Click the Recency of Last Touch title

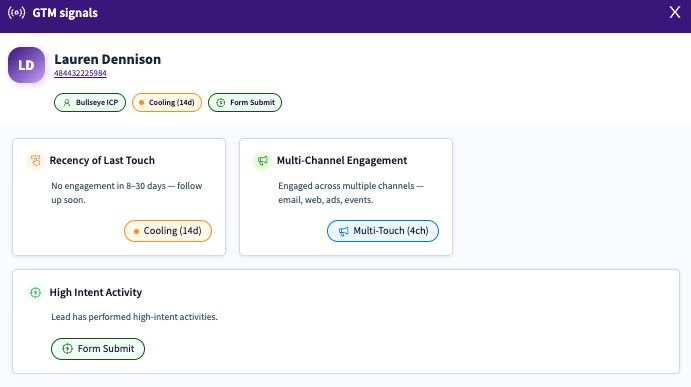point(102,160)
